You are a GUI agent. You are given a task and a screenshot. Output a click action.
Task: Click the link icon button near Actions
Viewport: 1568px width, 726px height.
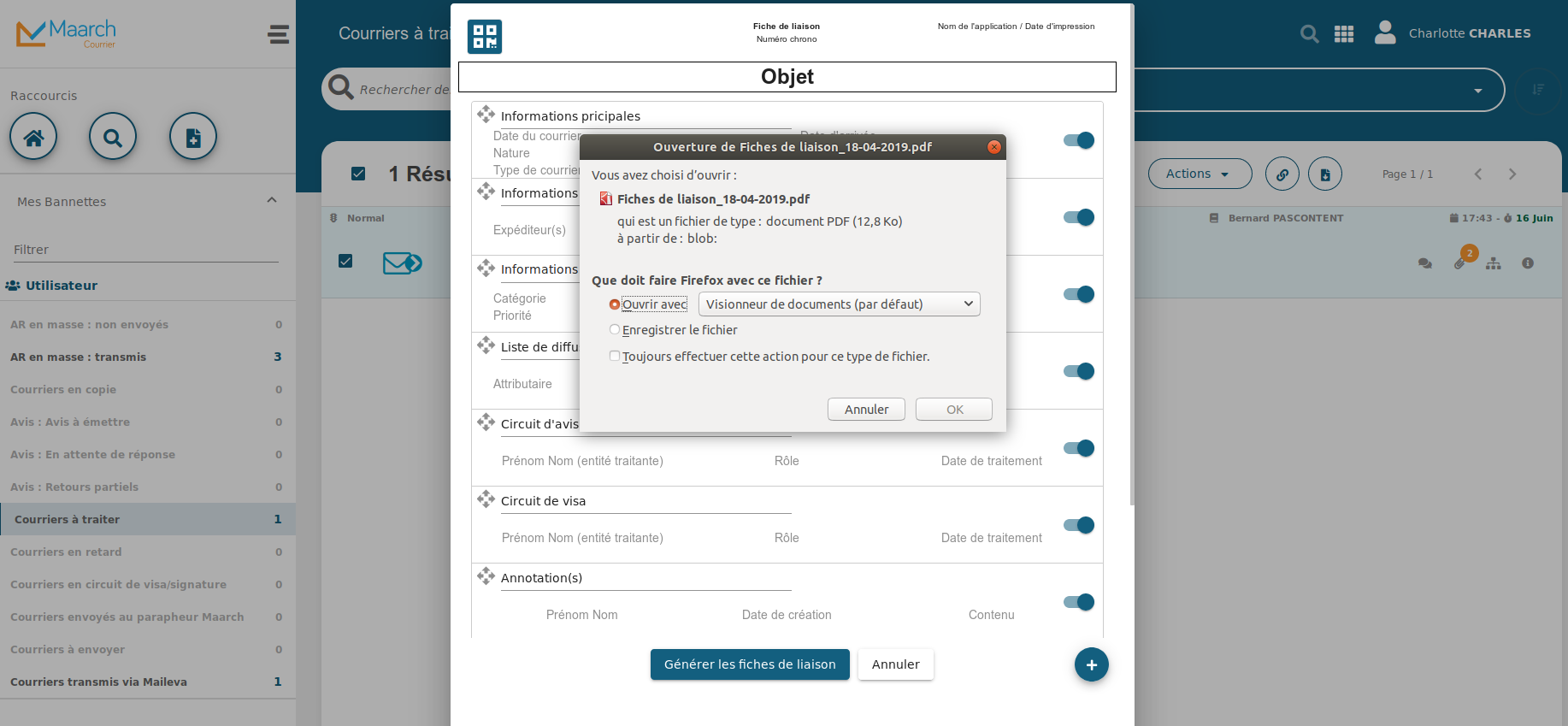(1282, 174)
